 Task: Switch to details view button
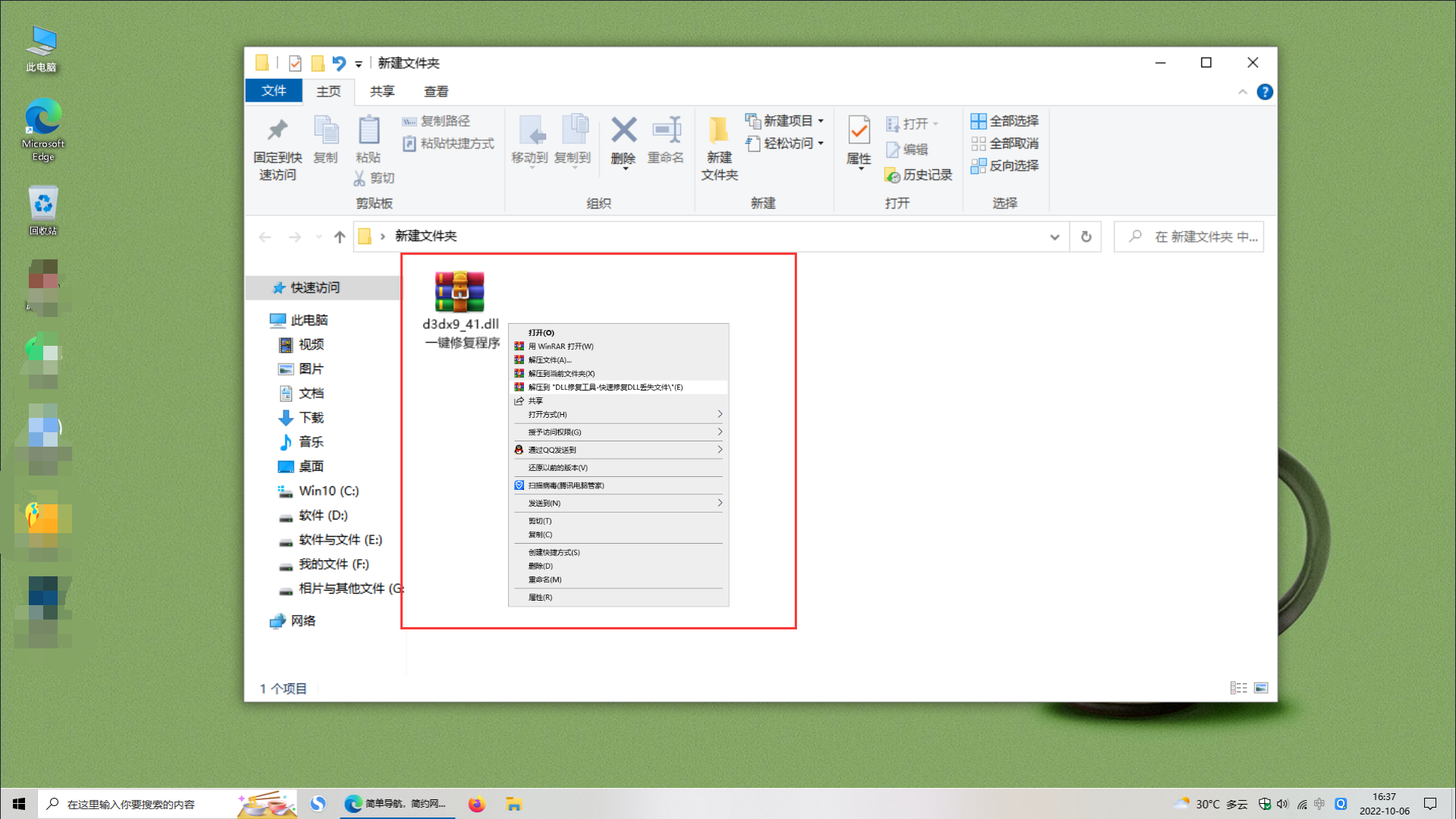1238,688
